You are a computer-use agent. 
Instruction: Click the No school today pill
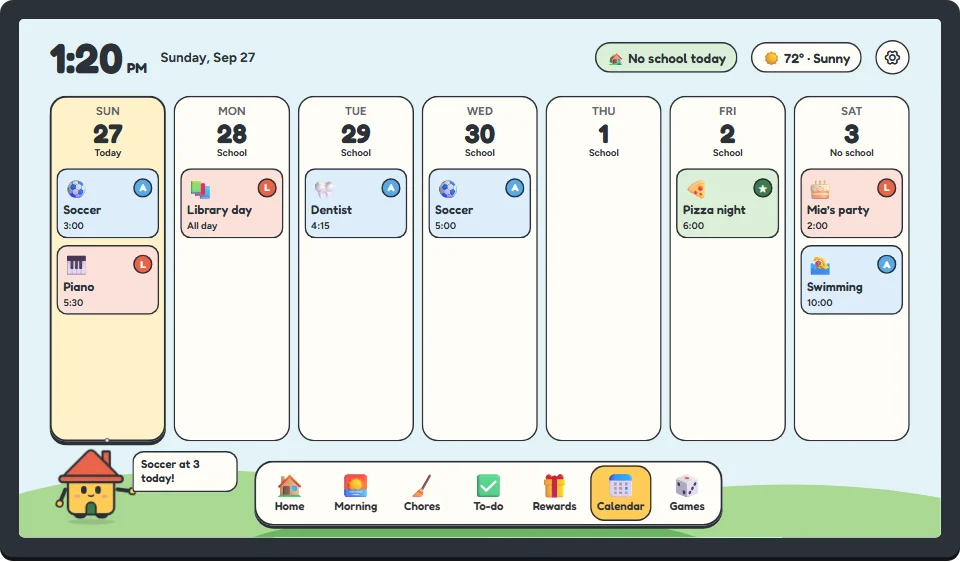tap(666, 58)
